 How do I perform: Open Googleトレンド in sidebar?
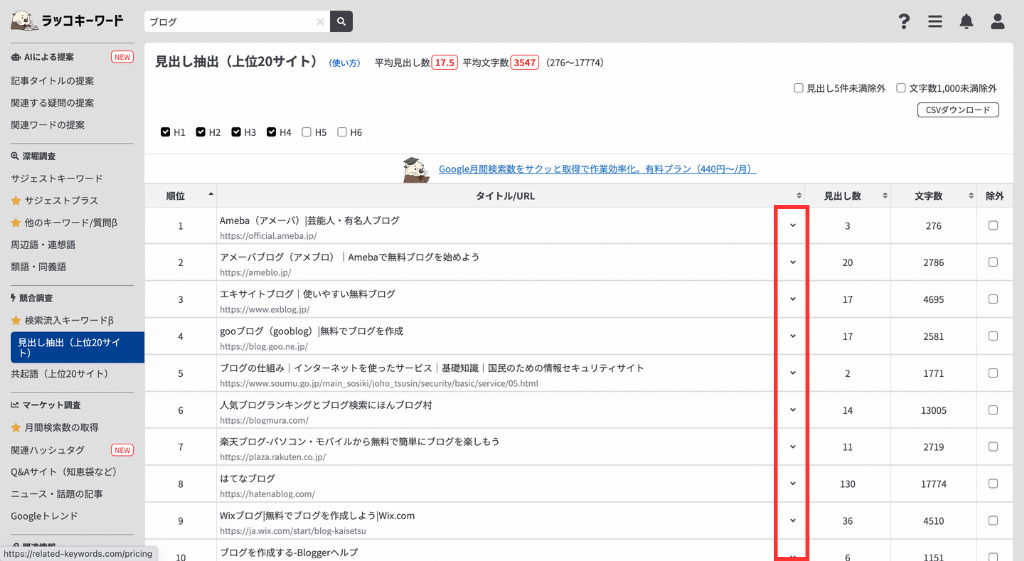tap(44, 516)
